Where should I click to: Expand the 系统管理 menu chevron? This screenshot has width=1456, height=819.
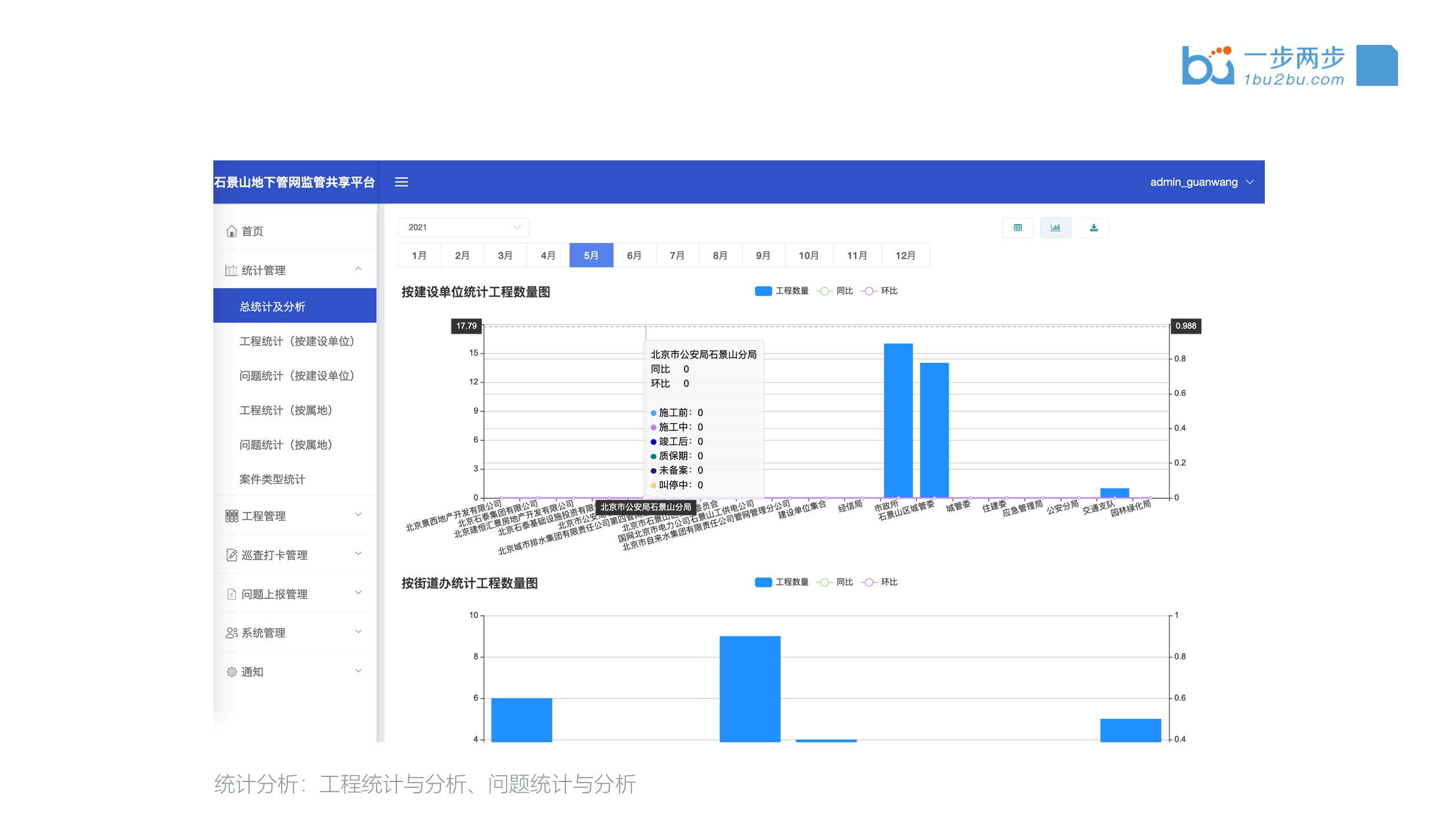[358, 631]
